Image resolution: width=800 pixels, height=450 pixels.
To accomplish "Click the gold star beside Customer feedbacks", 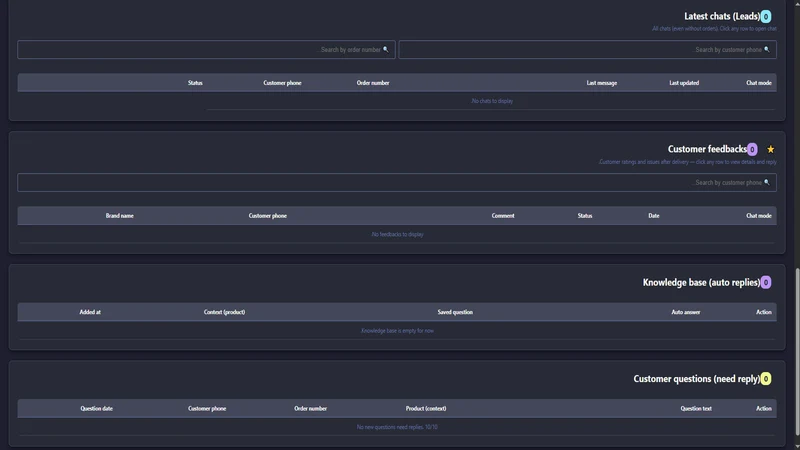I will pos(770,149).
